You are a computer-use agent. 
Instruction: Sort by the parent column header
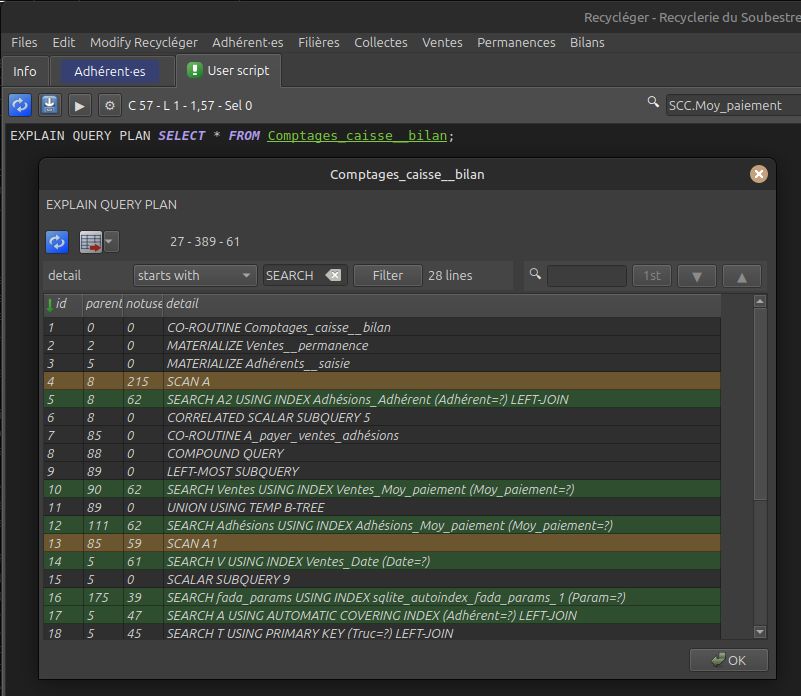click(103, 304)
